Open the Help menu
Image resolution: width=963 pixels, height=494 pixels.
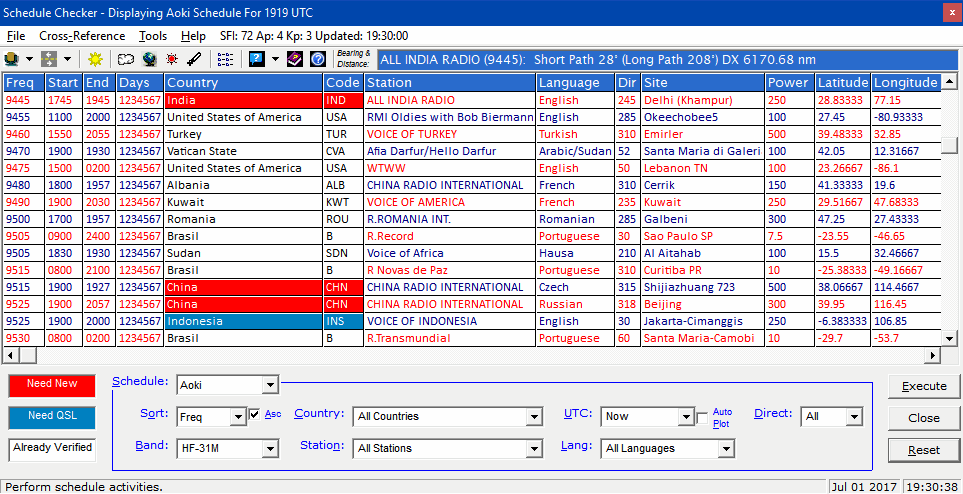click(193, 36)
